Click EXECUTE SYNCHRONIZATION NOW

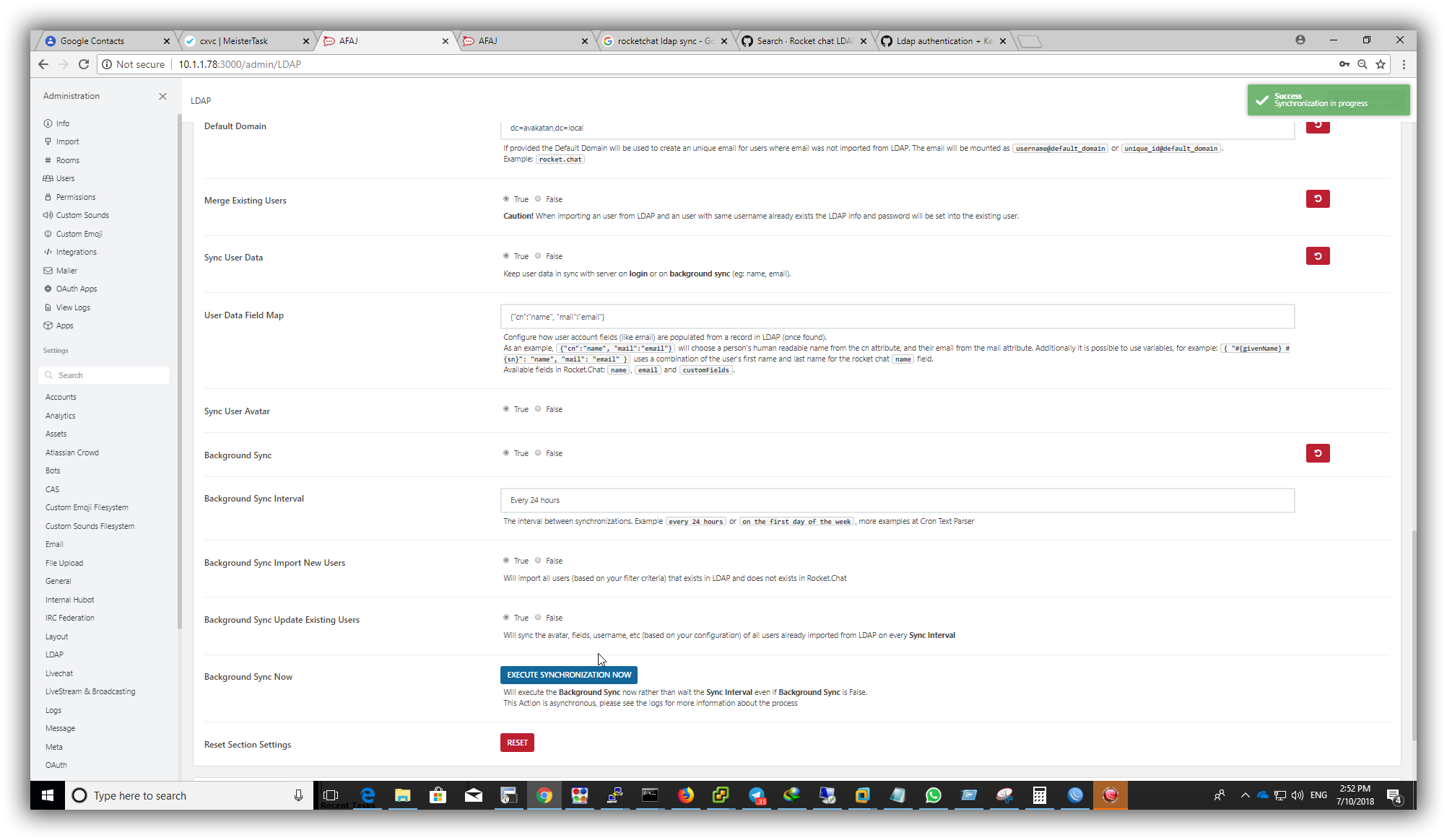(x=568, y=675)
